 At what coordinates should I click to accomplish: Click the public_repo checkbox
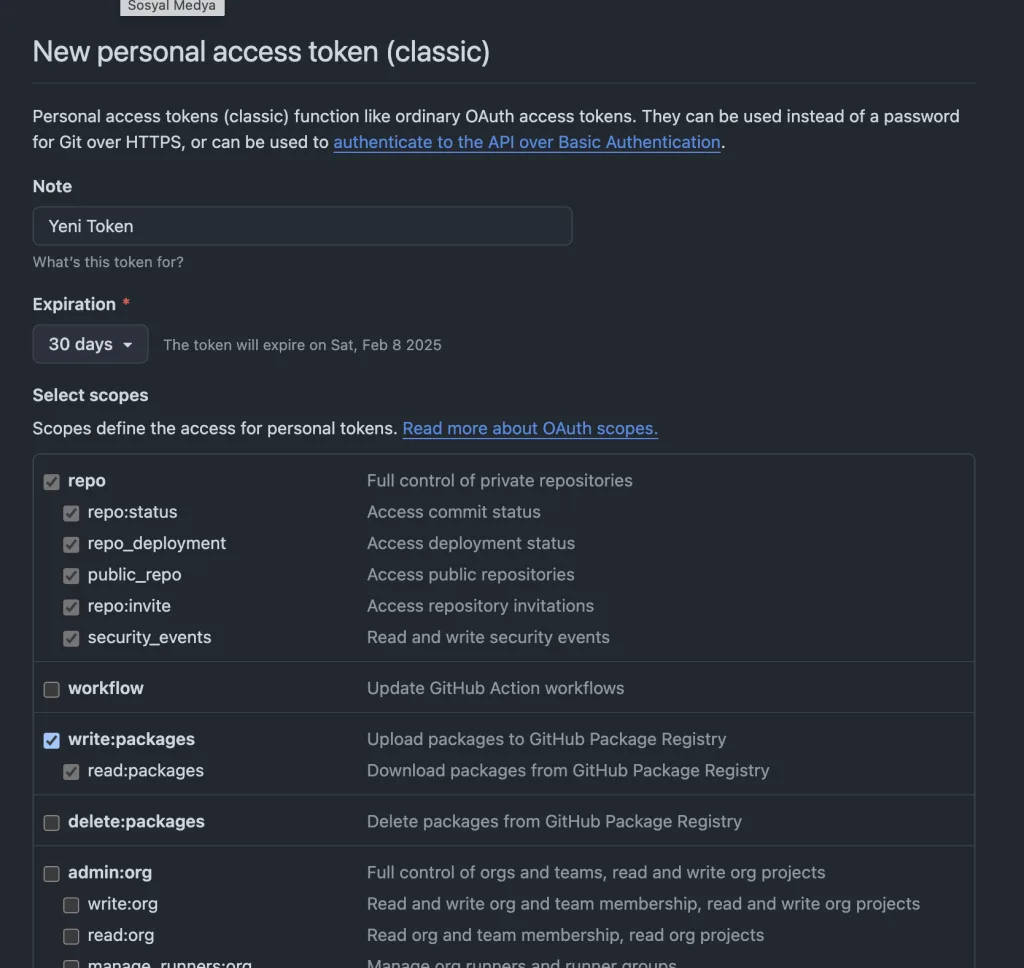pos(71,576)
